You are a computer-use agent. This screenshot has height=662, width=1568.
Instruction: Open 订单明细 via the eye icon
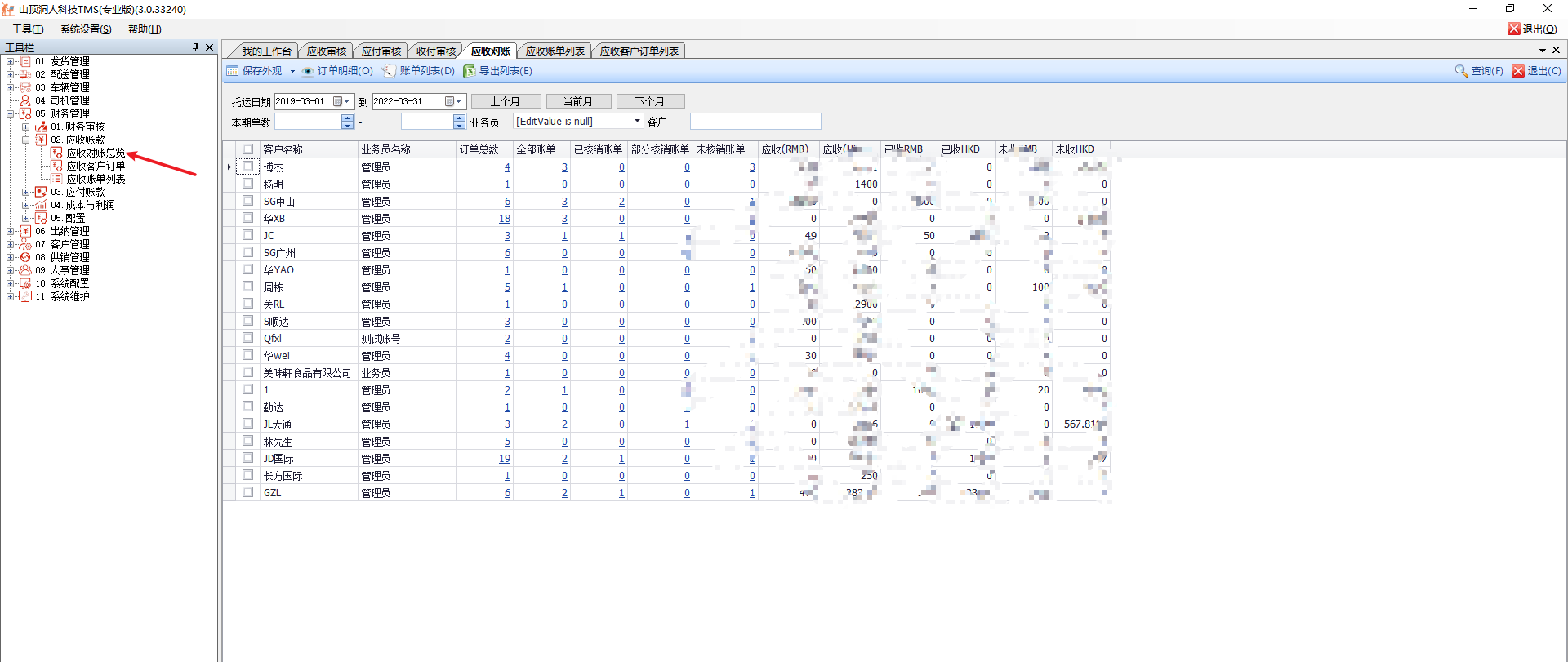tap(308, 71)
